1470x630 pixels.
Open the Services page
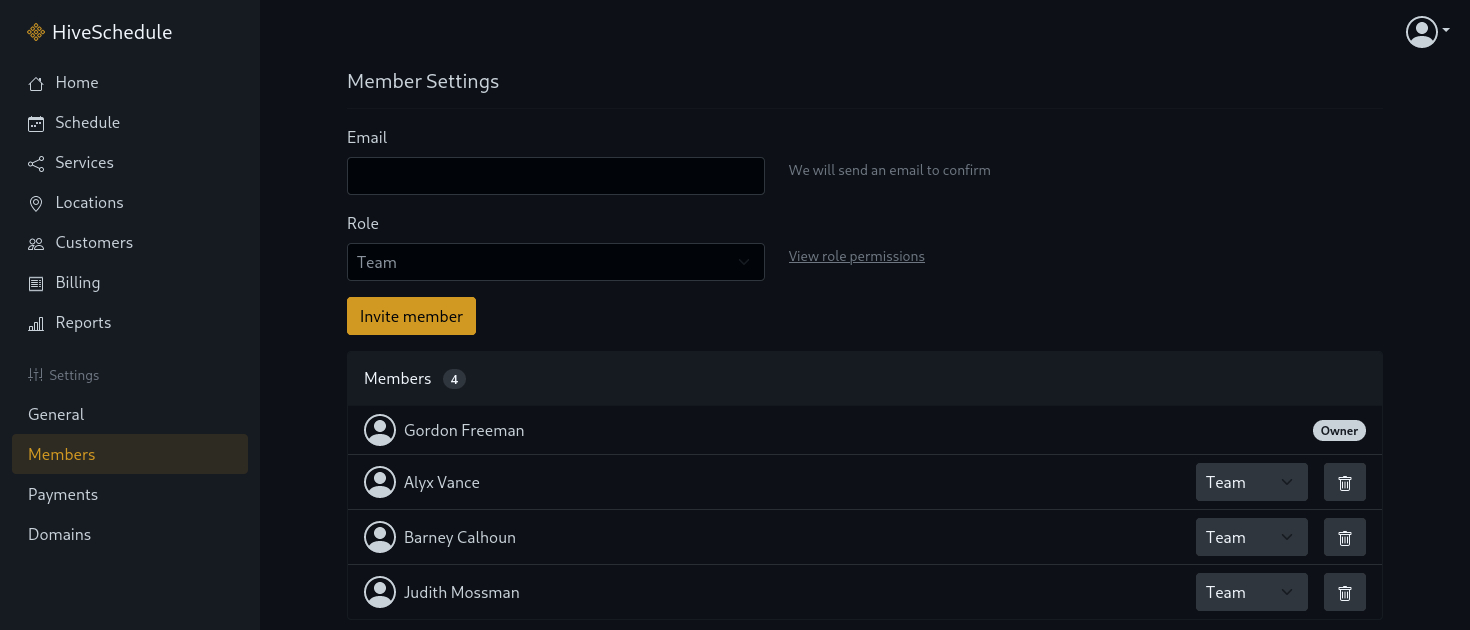(x=130, y=163)
